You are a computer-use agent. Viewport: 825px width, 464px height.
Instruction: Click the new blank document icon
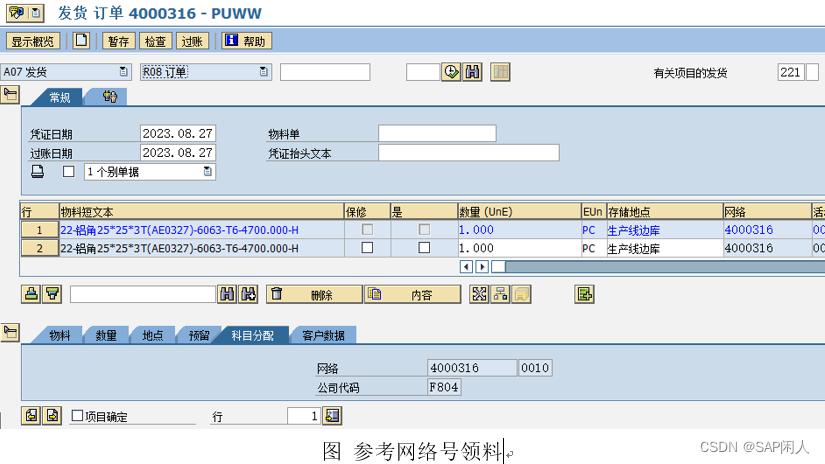(x=81, y=41)
